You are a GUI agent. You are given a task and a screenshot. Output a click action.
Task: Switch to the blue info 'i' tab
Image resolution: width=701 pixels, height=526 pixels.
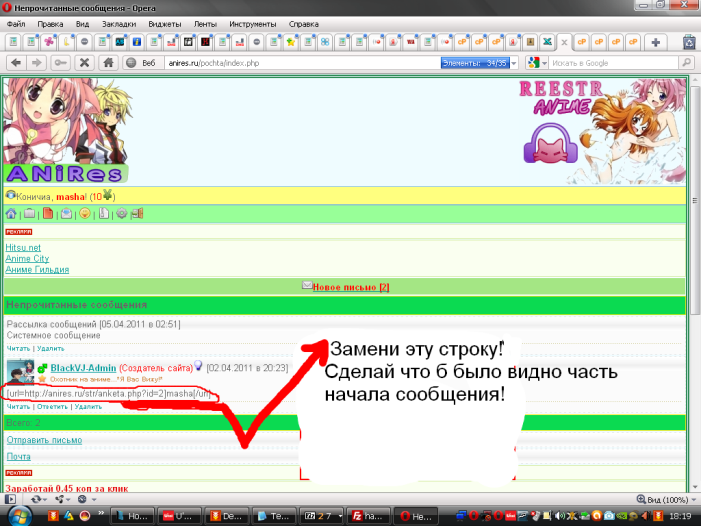(137, 42)
